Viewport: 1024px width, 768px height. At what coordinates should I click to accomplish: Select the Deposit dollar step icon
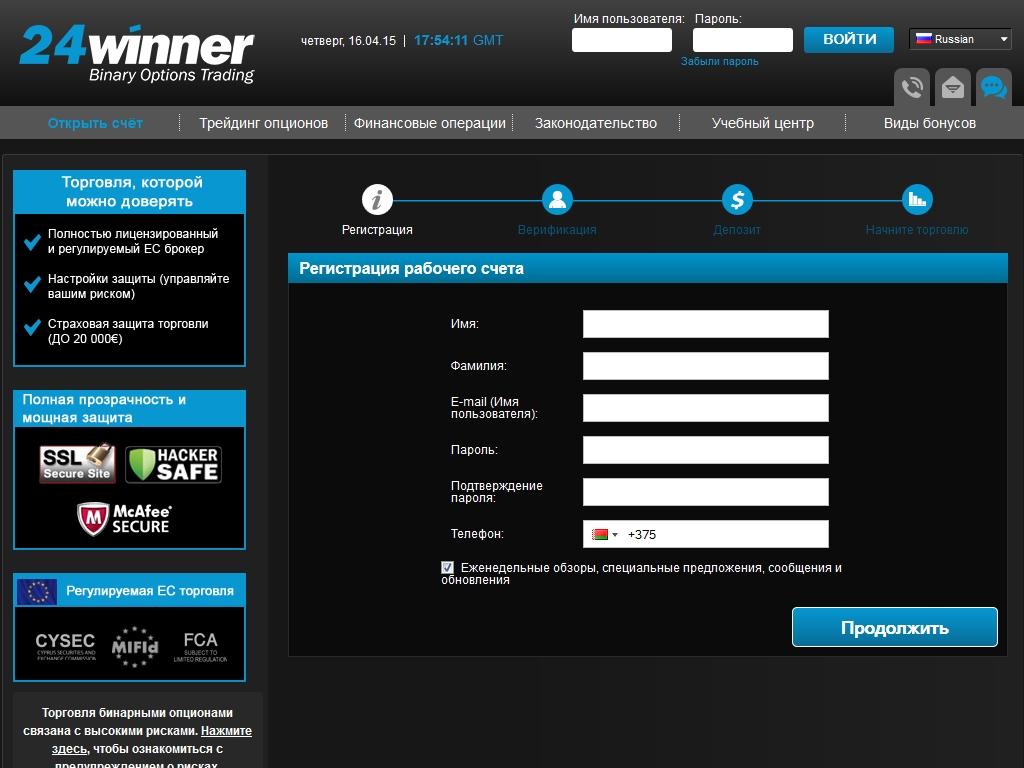pos(737,200)
